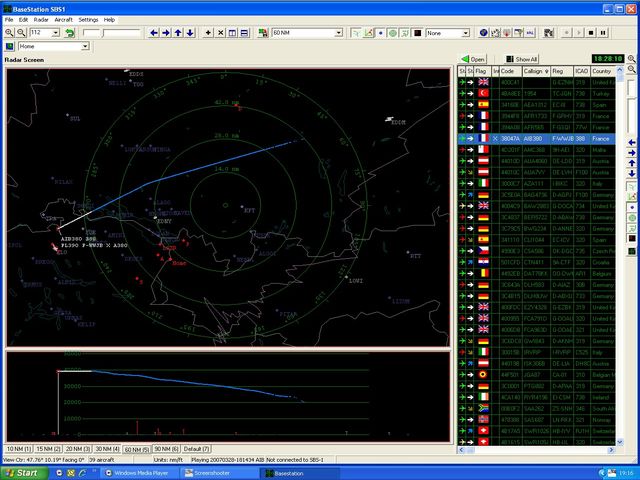
Task: Toggle the waypoints display button in toolbar
Action: click(356, 33)
